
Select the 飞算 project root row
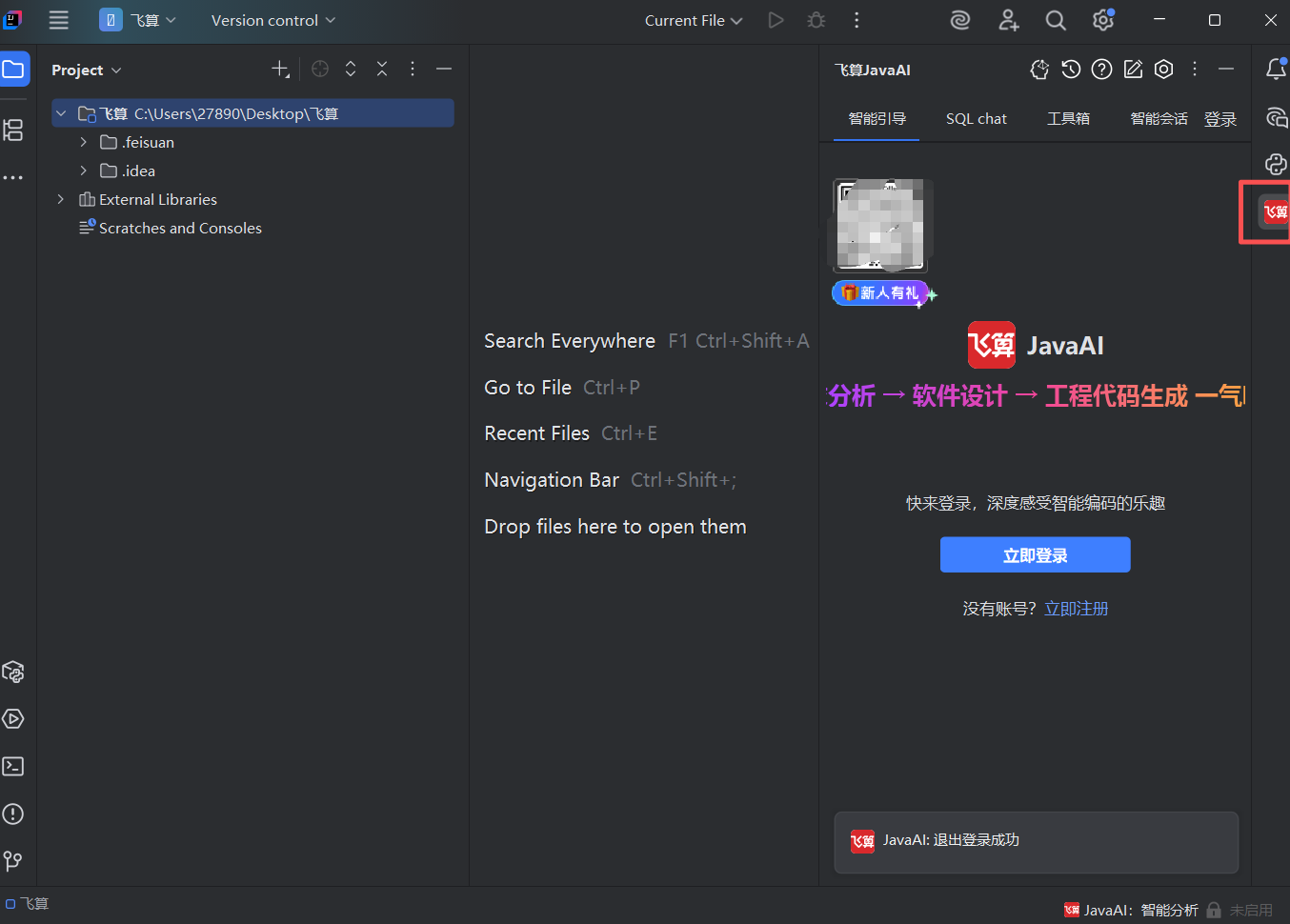252,113
